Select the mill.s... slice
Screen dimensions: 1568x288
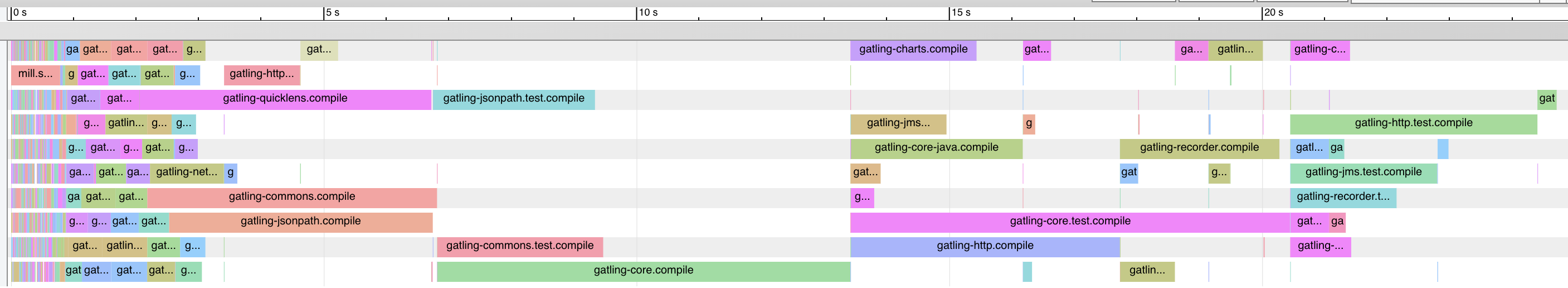click(x=35, y=74)
